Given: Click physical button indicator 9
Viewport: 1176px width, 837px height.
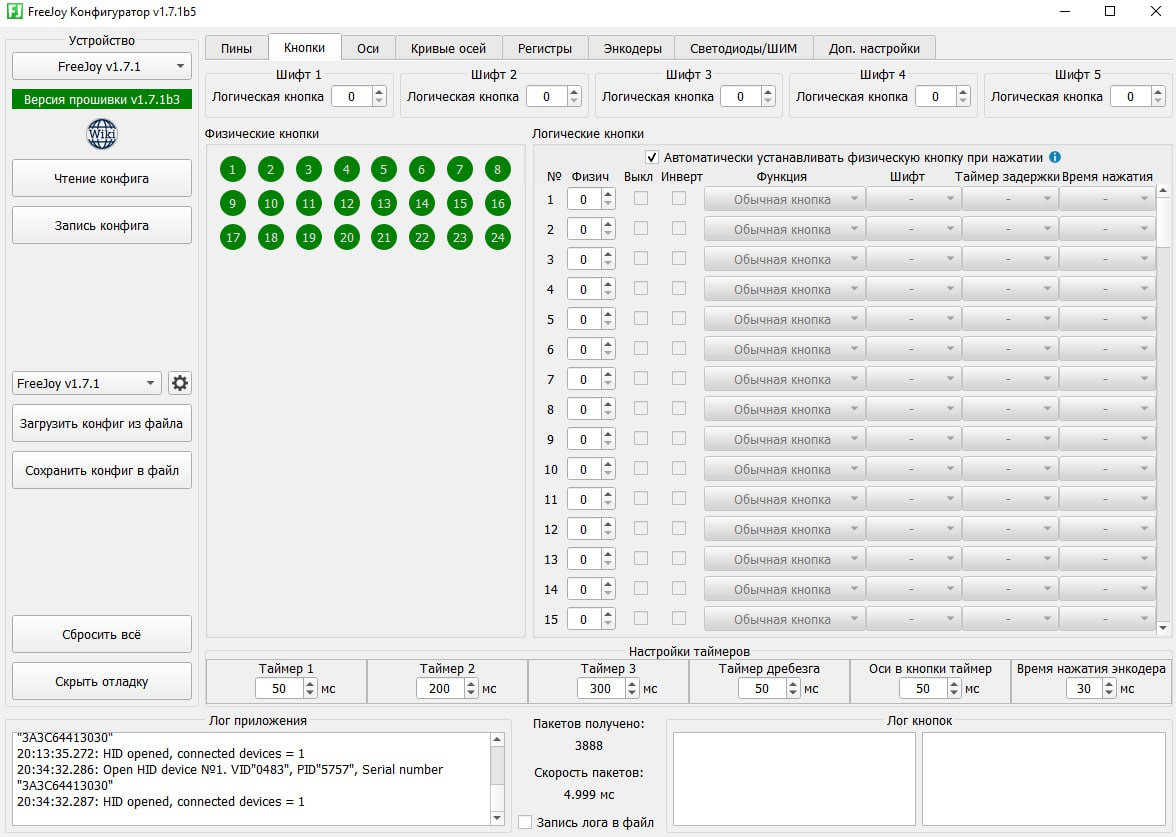Looking at the screenshot, I should pyautogui.click(x=232, y=203).
